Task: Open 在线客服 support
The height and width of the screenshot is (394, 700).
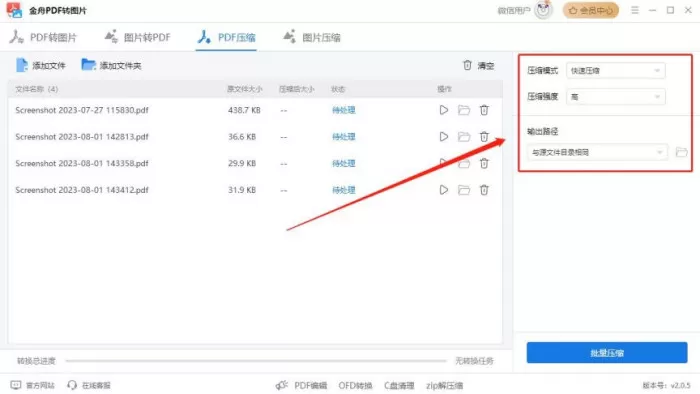Action: [89, 385]
